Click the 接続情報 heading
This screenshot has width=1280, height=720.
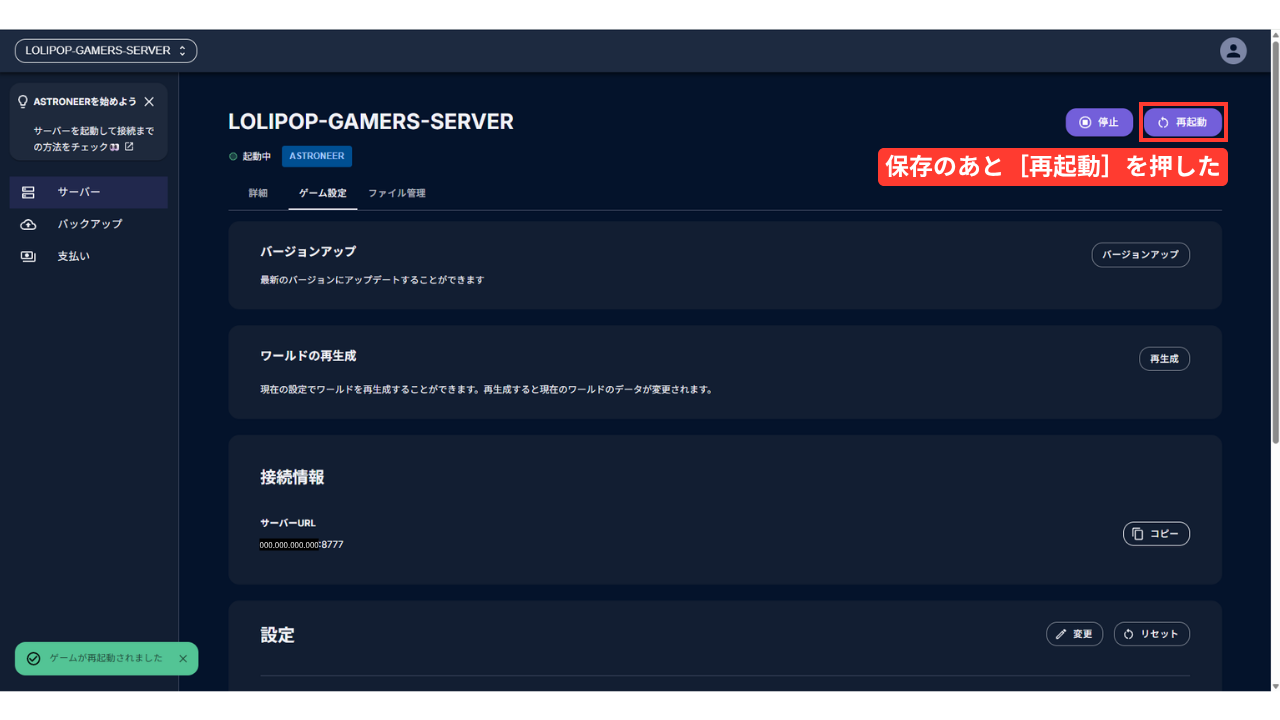pos(292,478)
